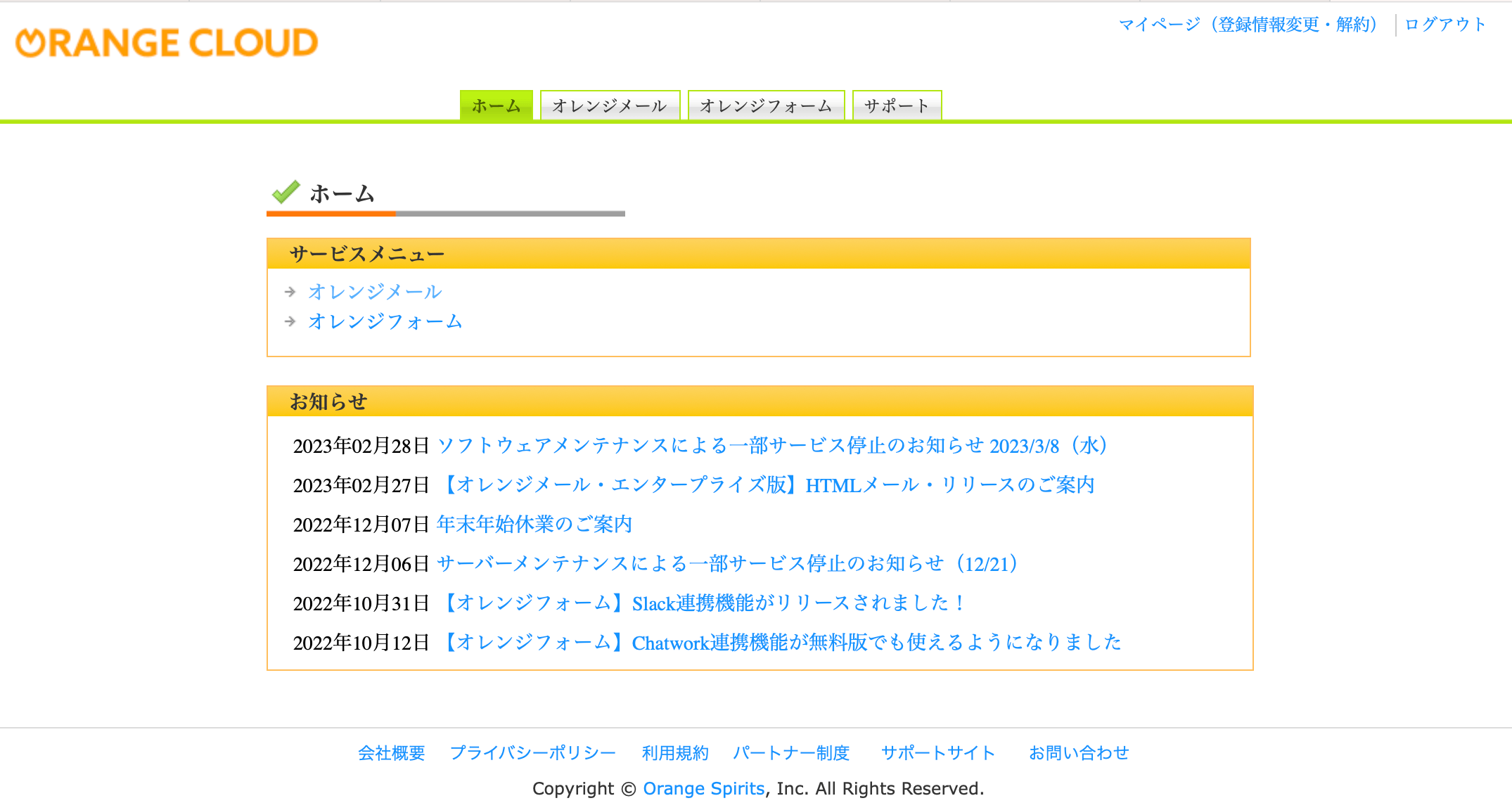Click the 2023年02月27日 date text
This screenshot has width=1512, height=803.
pyautogui.click(x=361, y=485)
